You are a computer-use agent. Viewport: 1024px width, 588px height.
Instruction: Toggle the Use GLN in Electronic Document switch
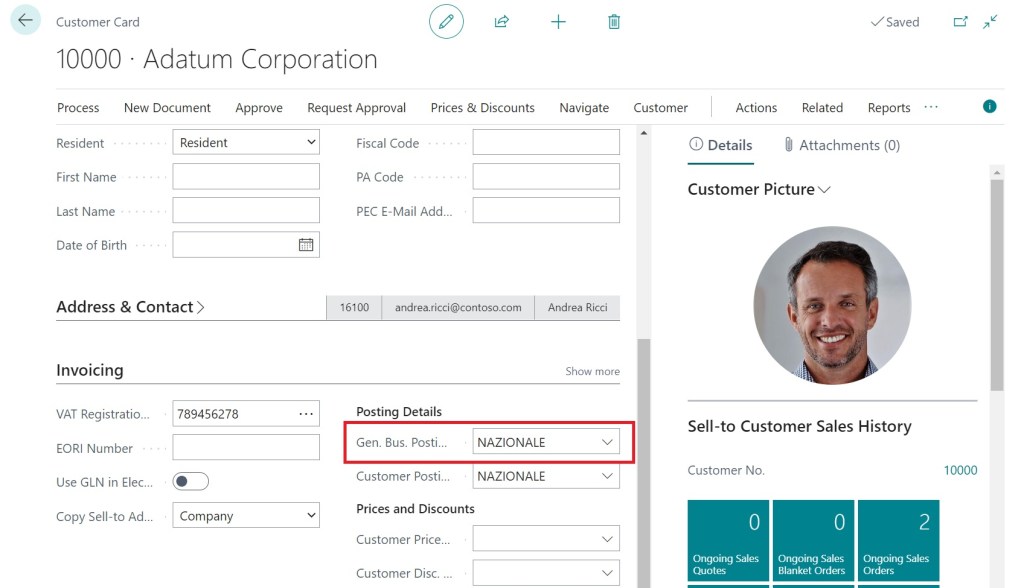tap(191, 482)
